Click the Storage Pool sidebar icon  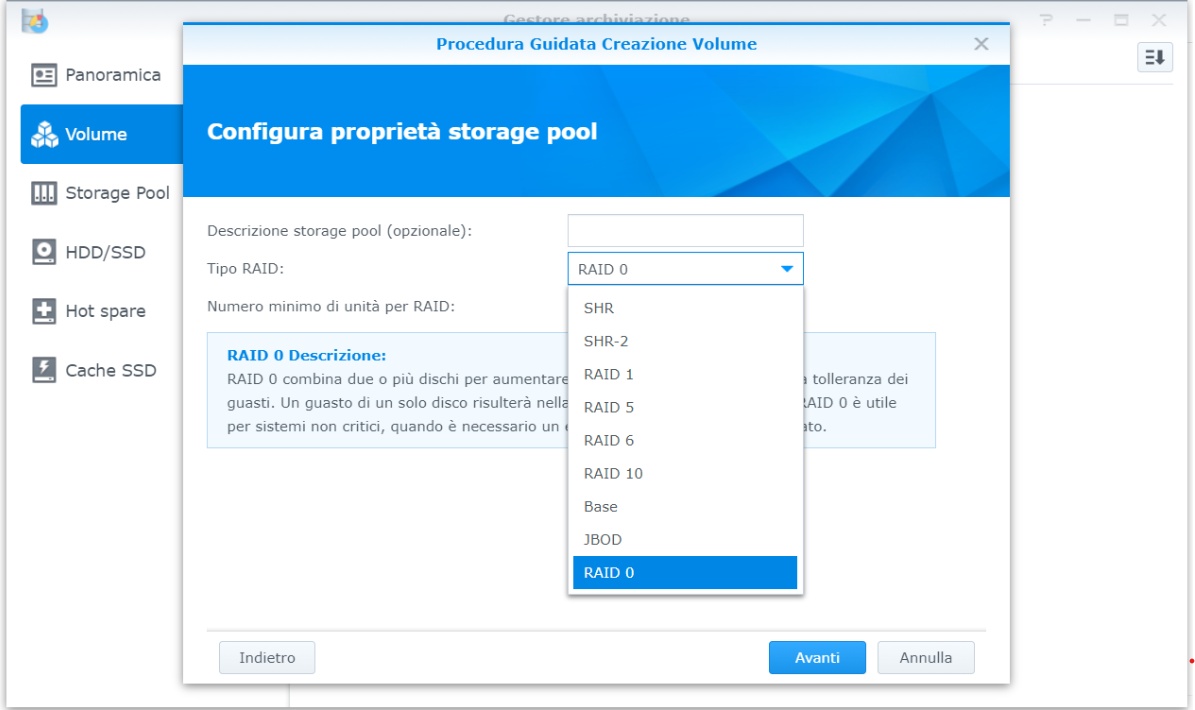[44, 193]
